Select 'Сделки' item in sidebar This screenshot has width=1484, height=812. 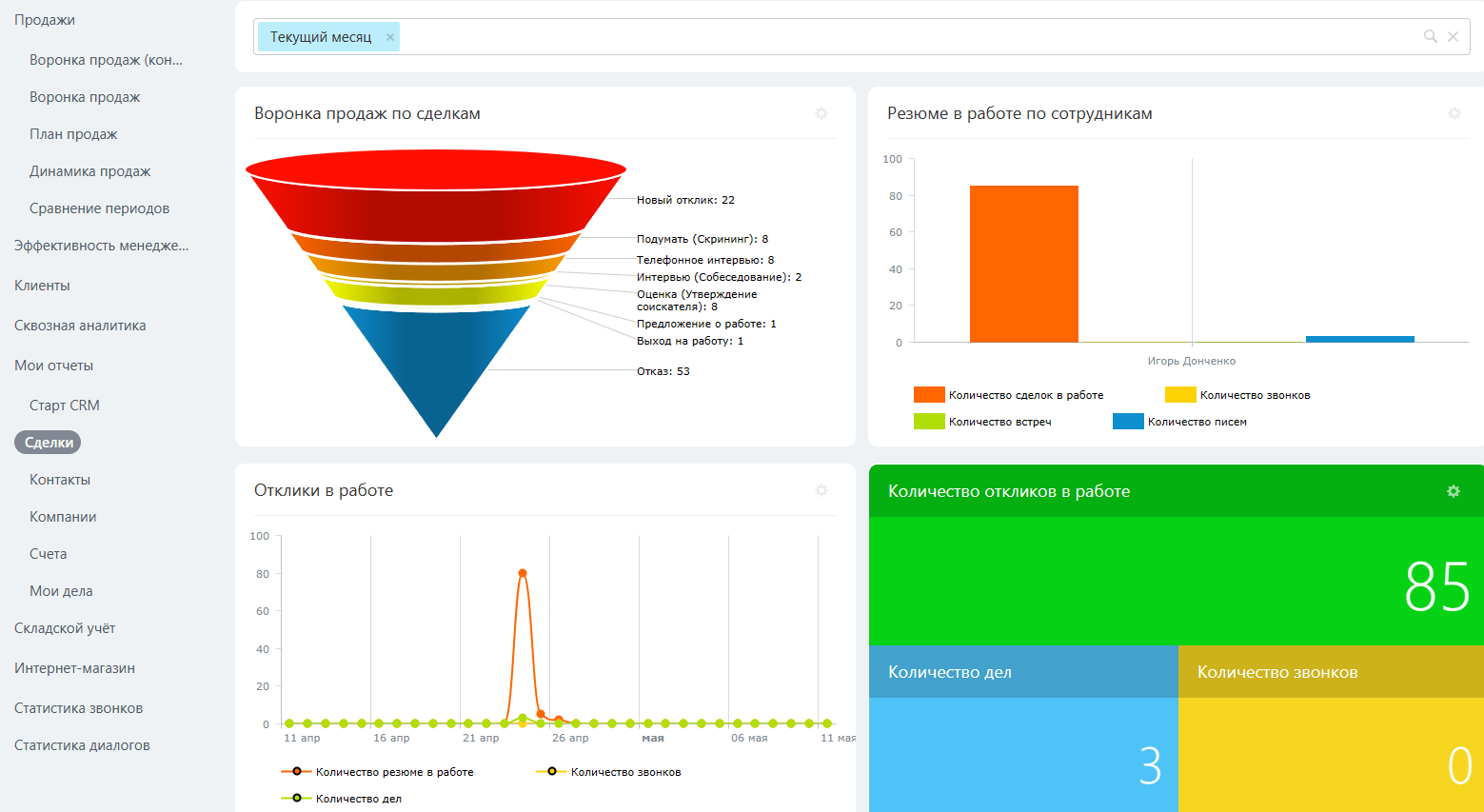[x=49, y=443]
